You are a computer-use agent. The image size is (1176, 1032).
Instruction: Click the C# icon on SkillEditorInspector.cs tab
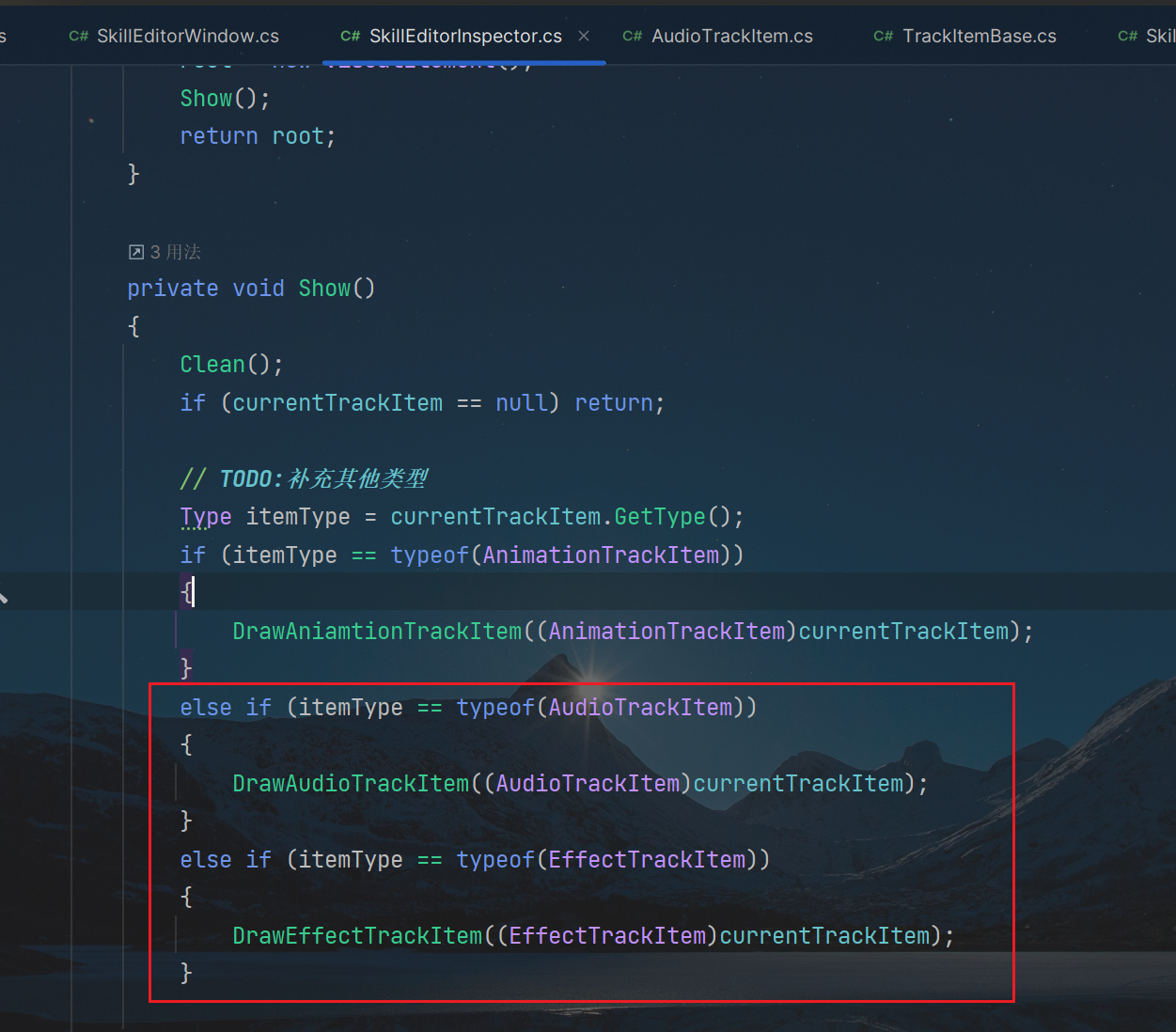[x=351, y=36]
